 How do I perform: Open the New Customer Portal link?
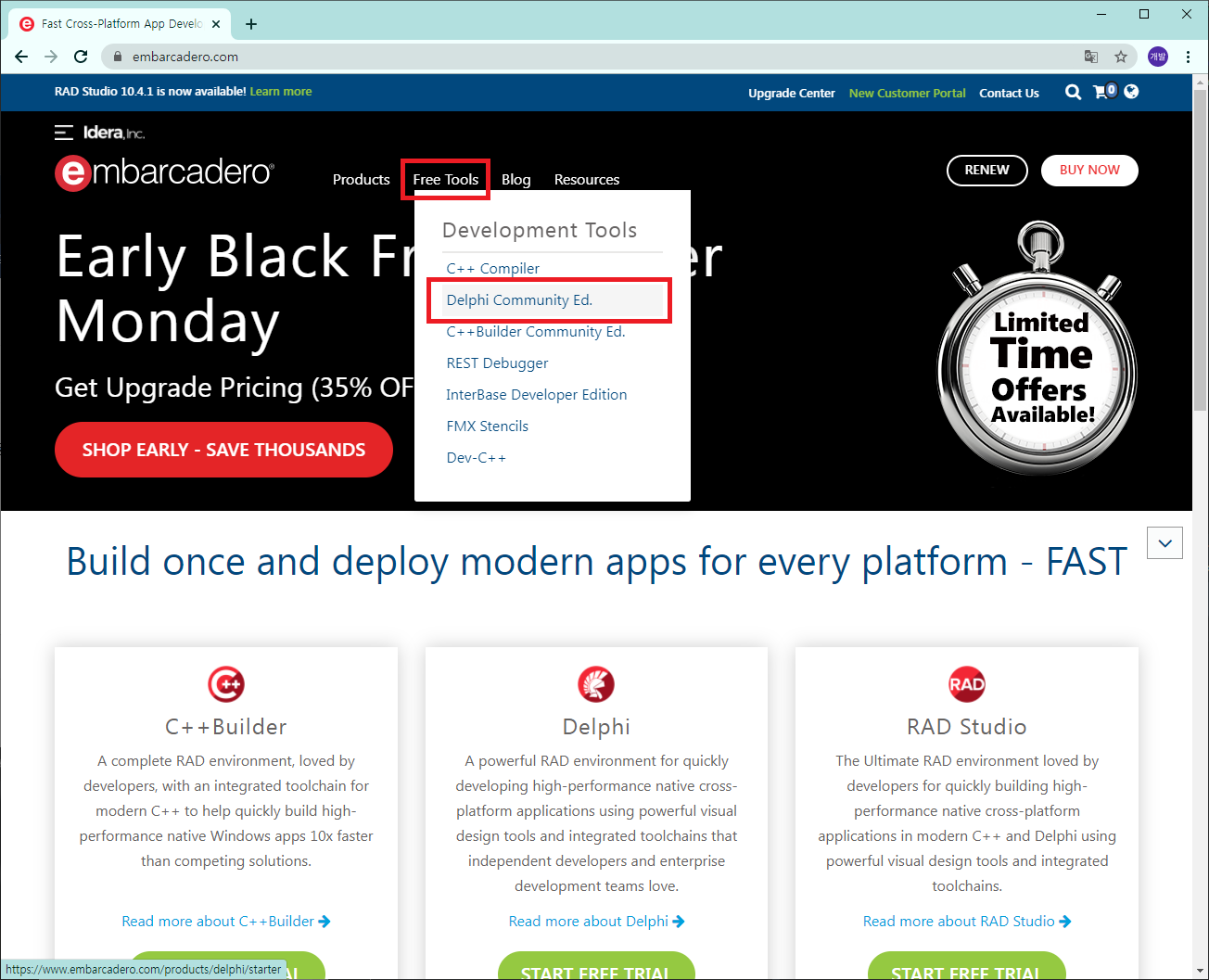pyautogui.click(x=908, y=94)
